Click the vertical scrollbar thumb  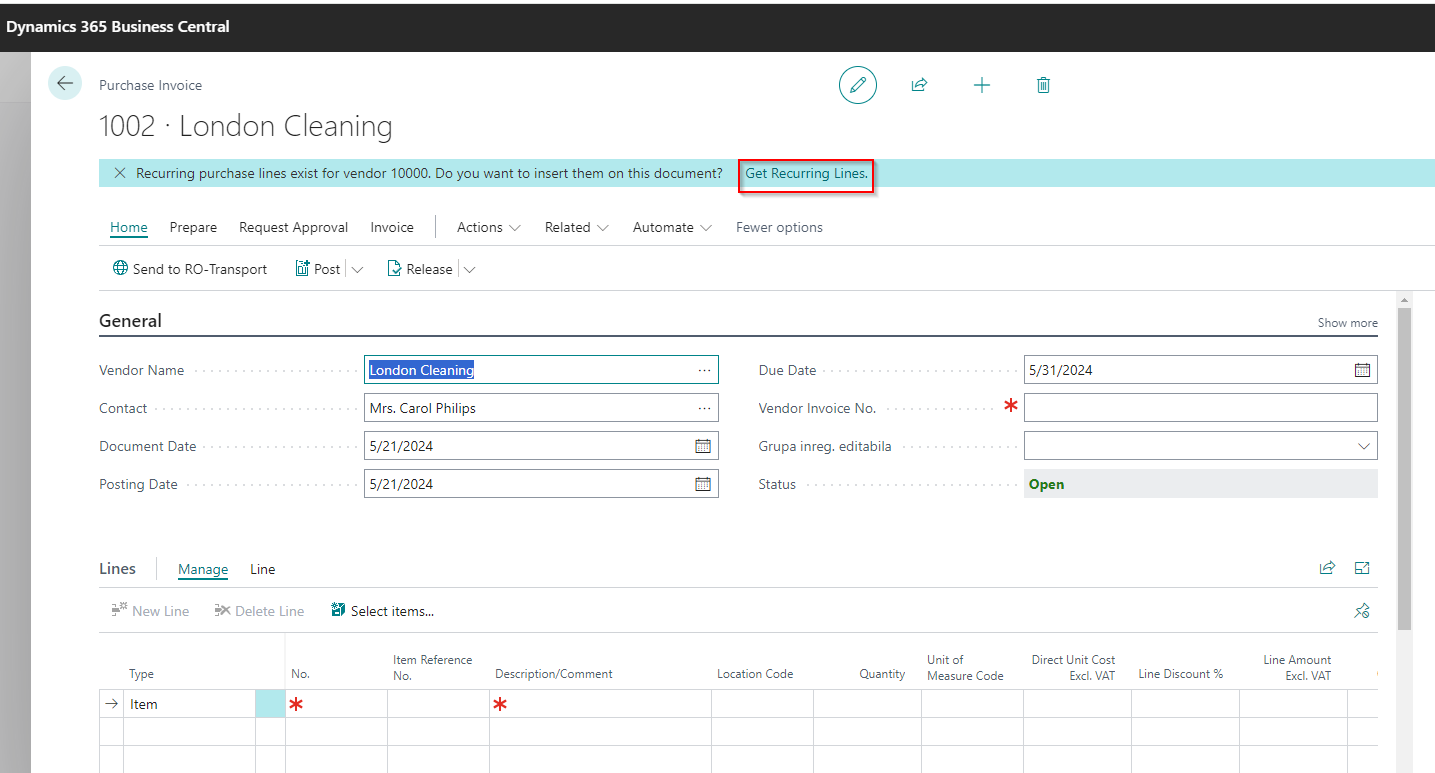[1404, 468]
